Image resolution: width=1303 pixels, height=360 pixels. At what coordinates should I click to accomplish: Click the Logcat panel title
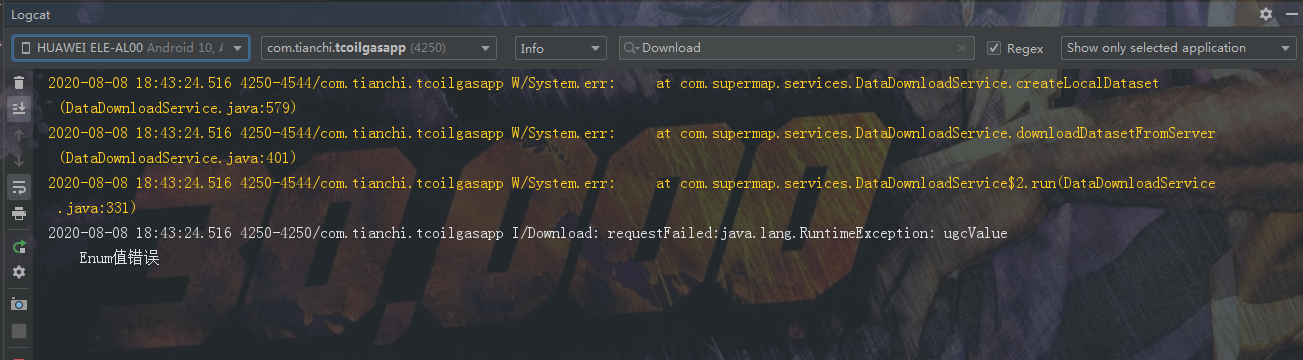click(31, 14)
